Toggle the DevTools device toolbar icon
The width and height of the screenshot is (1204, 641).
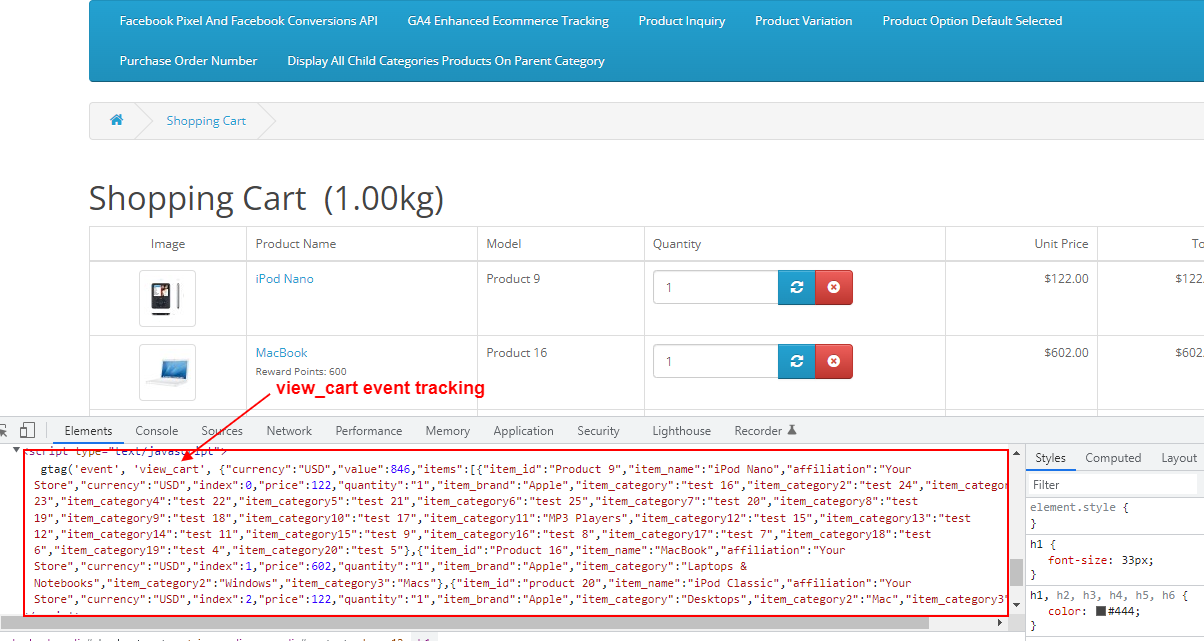click(x=28, y=430)
